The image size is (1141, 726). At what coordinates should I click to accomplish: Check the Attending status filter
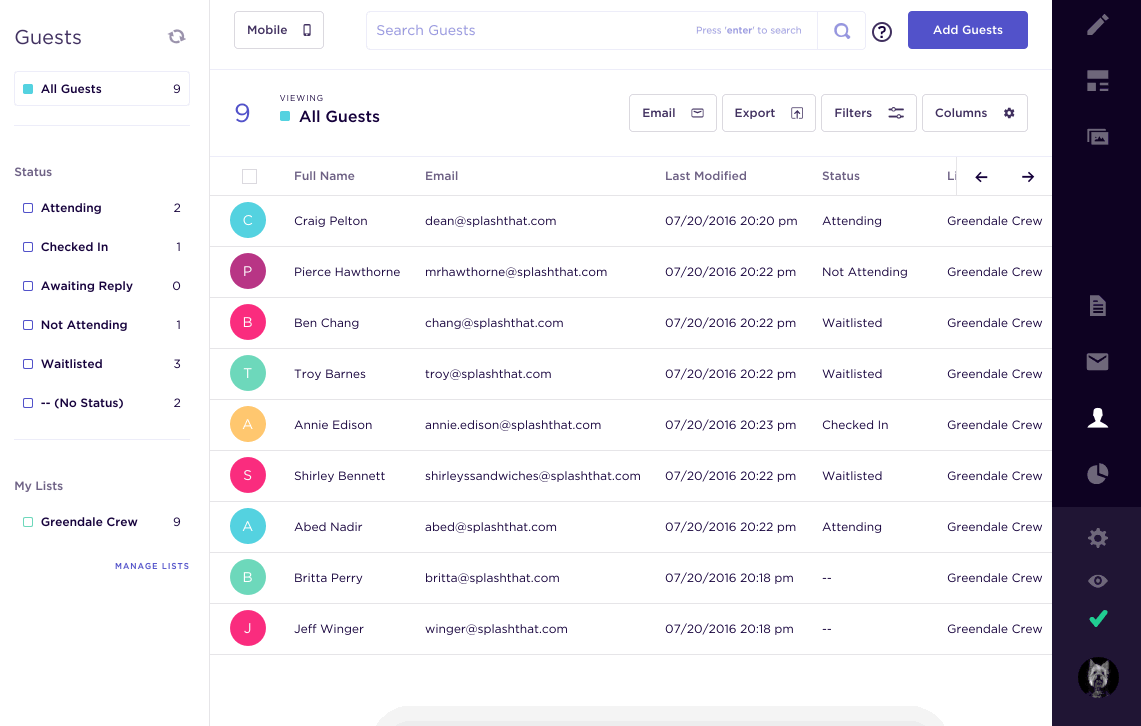(x=28, y=208)
